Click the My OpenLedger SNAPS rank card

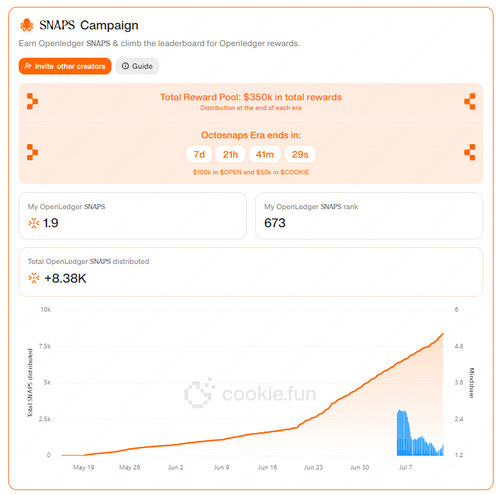click(369, 216)
